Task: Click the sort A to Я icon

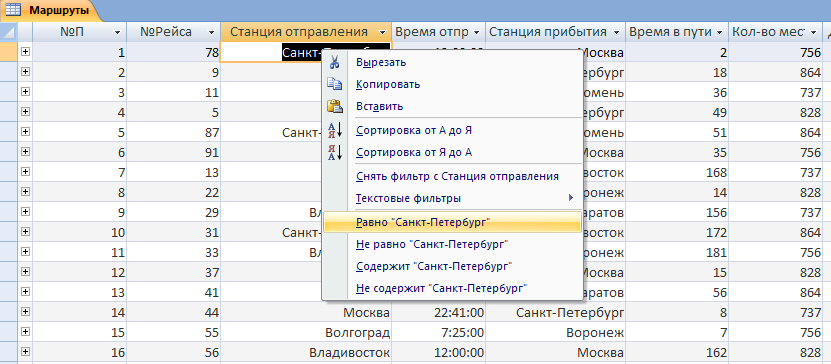Action: point(334,130)
